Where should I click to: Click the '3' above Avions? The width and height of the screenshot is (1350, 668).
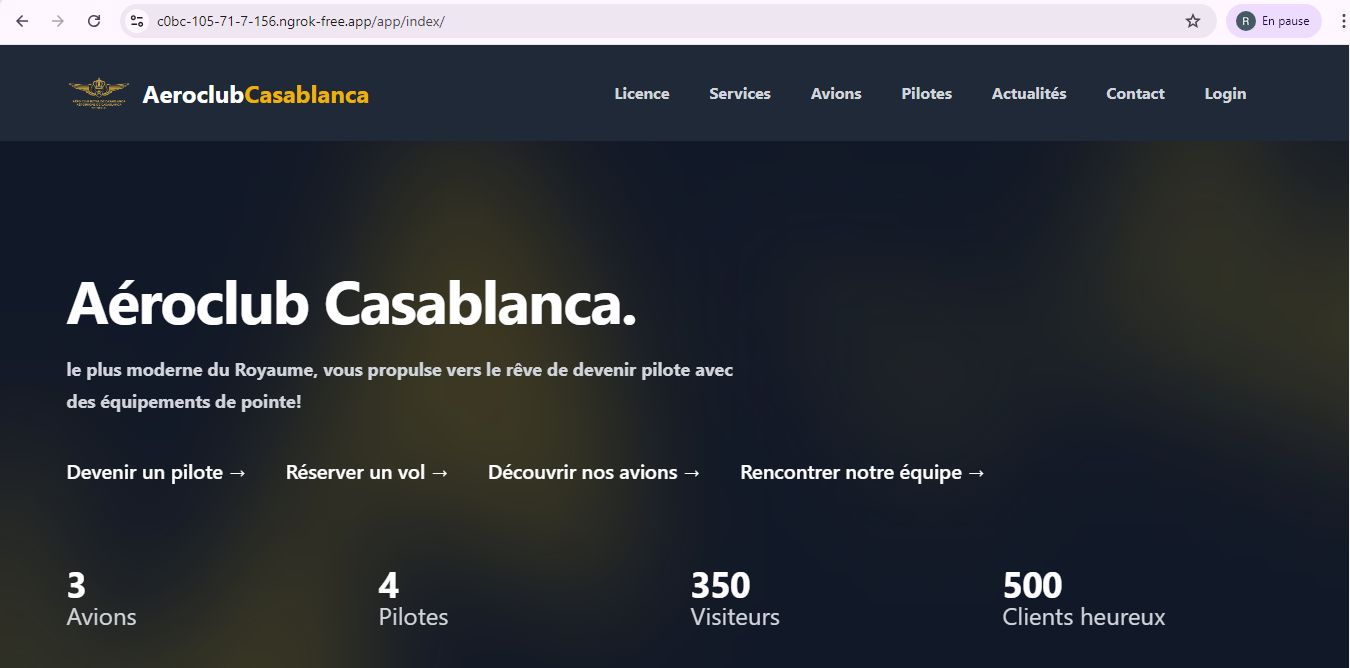coord(76,585)
